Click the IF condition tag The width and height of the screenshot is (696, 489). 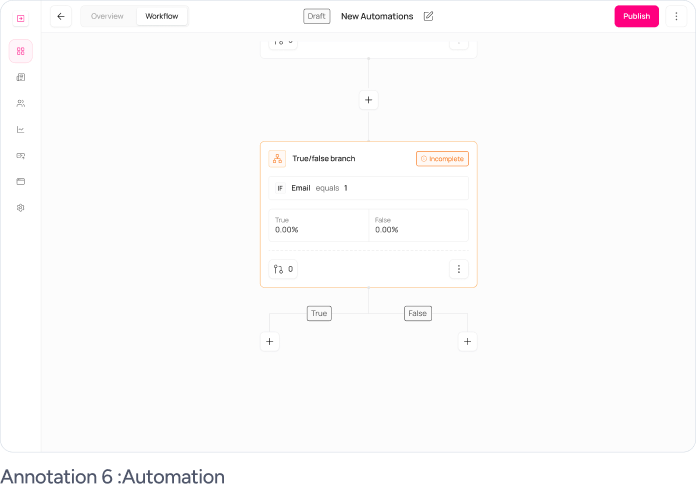coord(280,188)
